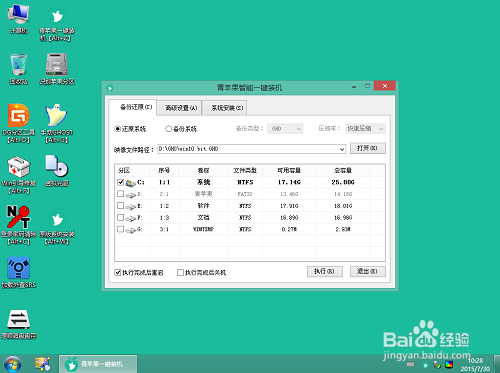Screen dimensions: 500x373
Task: Click the column header above 17.14G
Action: click(x=289, y=170)
